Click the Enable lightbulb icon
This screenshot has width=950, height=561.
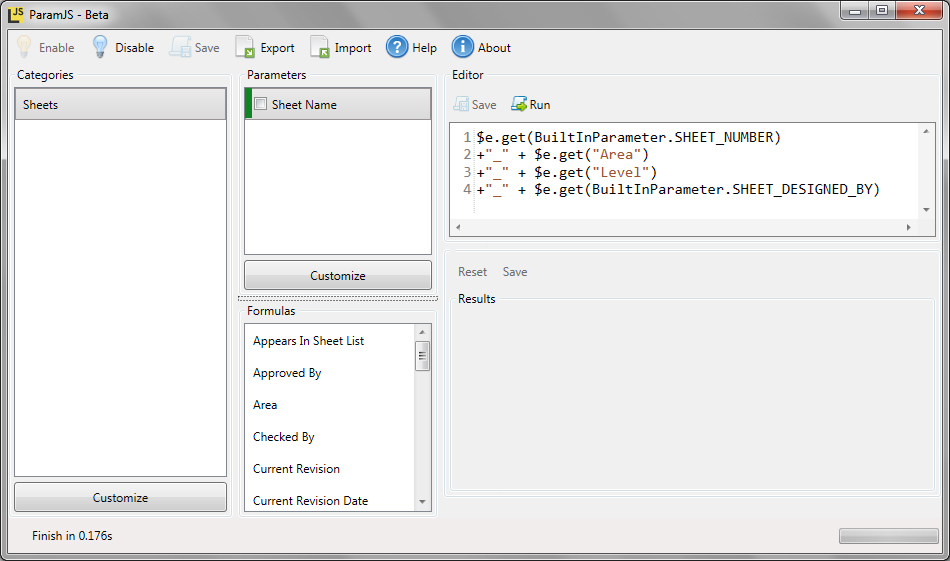24,47
